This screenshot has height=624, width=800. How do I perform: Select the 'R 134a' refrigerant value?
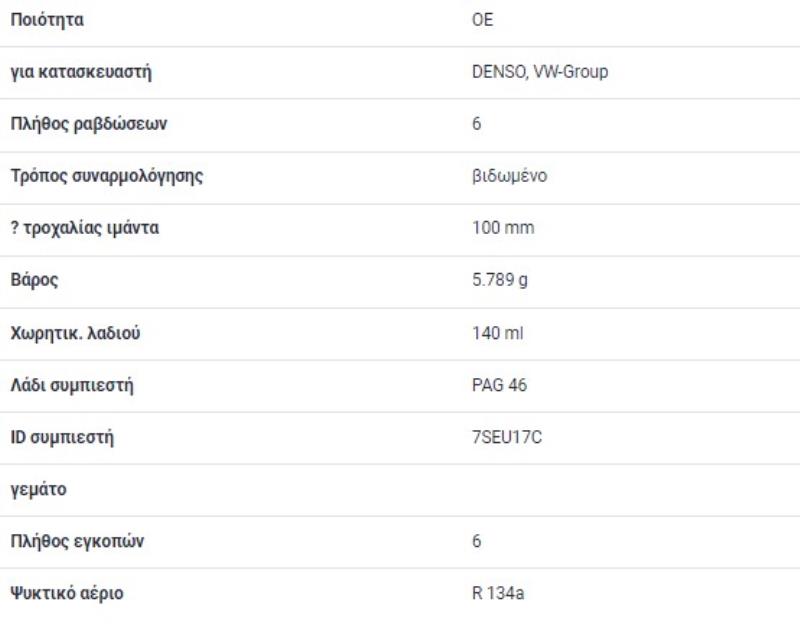tap(498, 594)
